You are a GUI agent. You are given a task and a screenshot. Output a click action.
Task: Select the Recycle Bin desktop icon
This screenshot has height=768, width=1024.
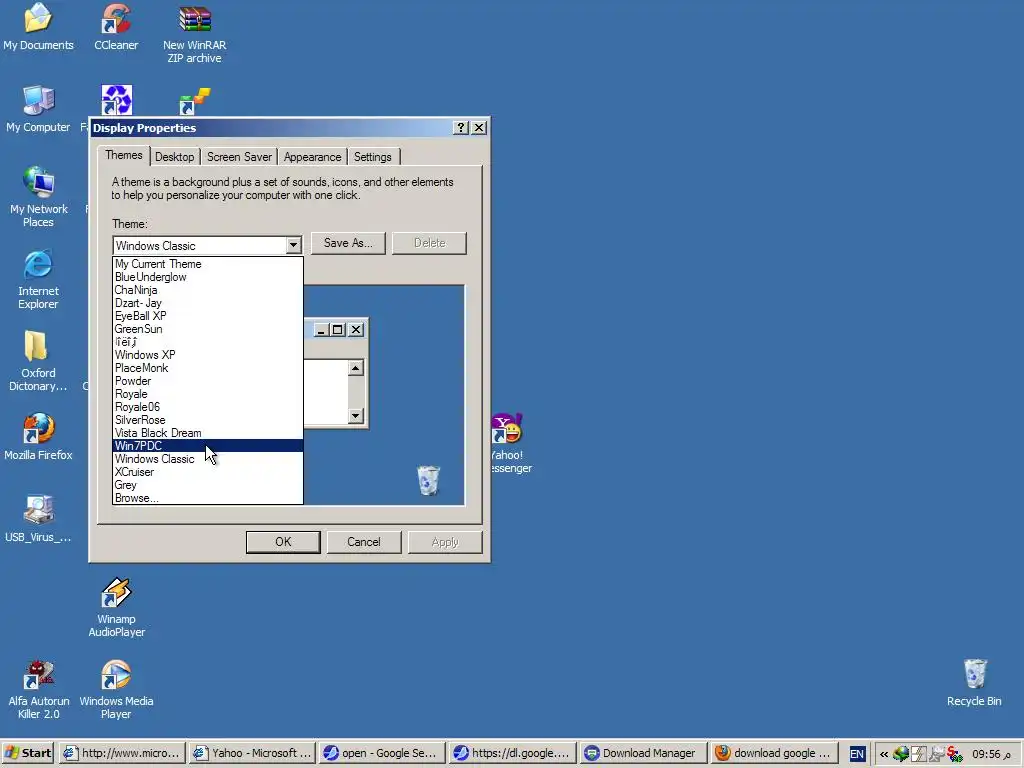tap(974, 683)
